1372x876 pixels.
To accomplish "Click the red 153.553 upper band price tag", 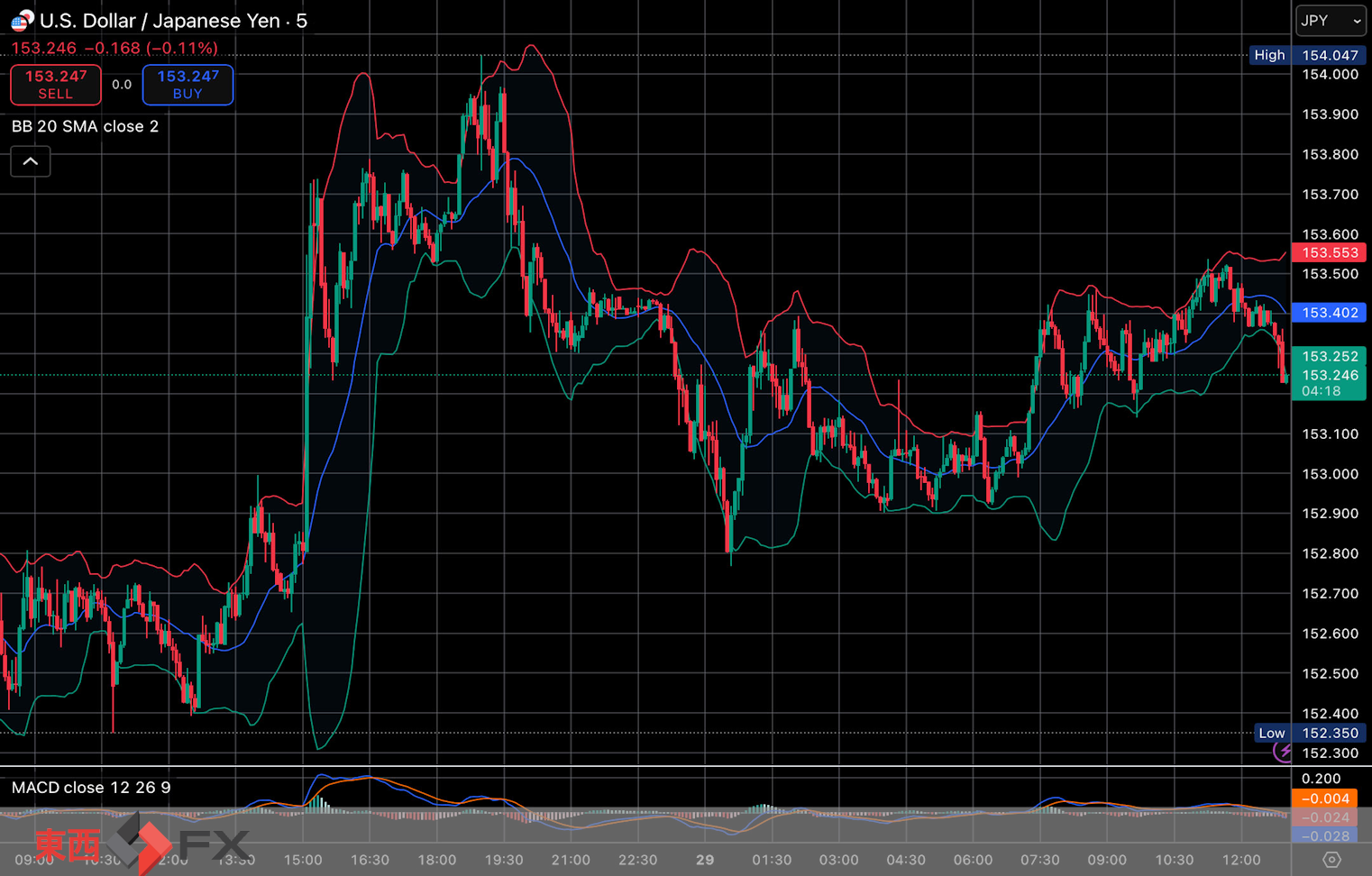I will 1329,253.
